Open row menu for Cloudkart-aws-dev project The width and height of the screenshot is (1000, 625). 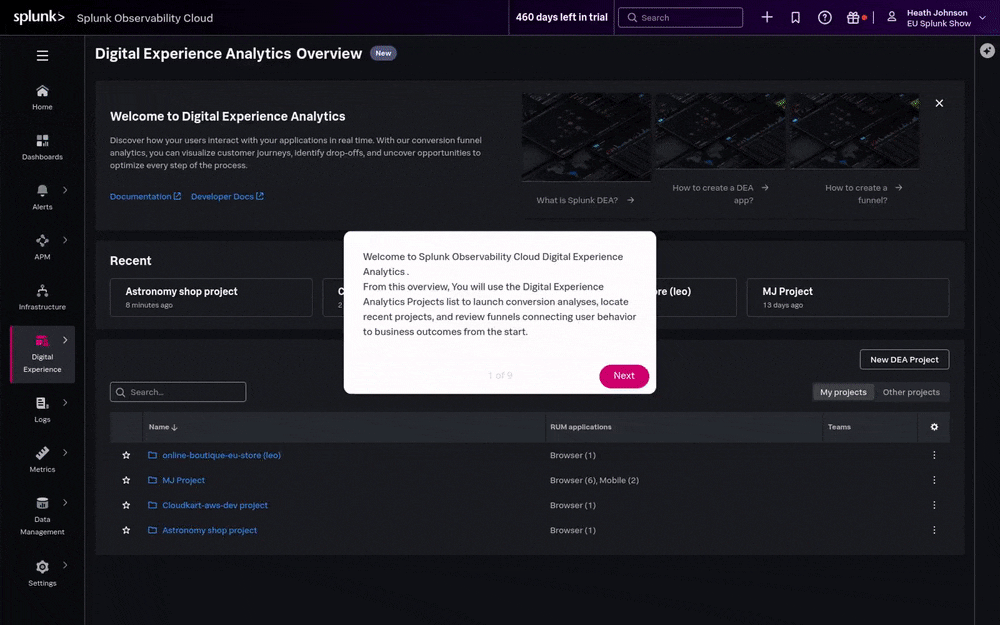tap(934, 505)
